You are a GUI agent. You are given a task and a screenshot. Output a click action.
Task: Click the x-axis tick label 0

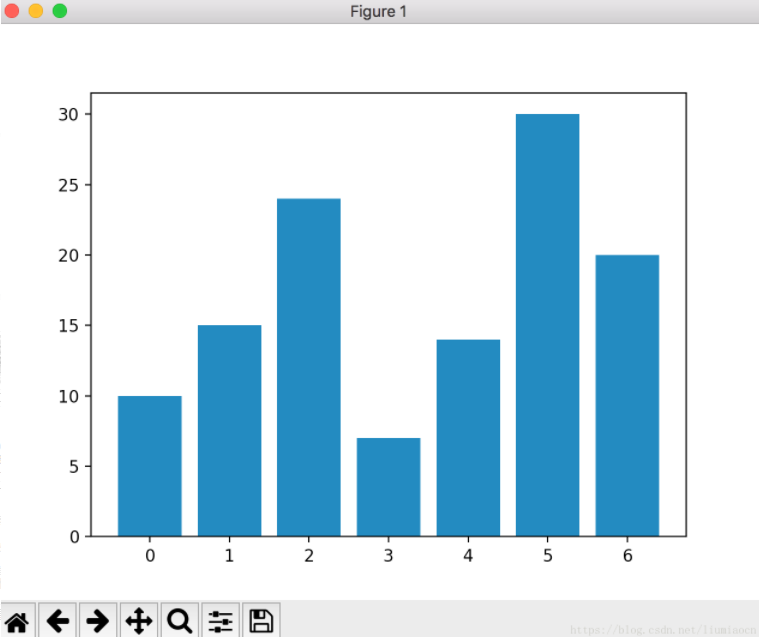(x=150, y=556)
